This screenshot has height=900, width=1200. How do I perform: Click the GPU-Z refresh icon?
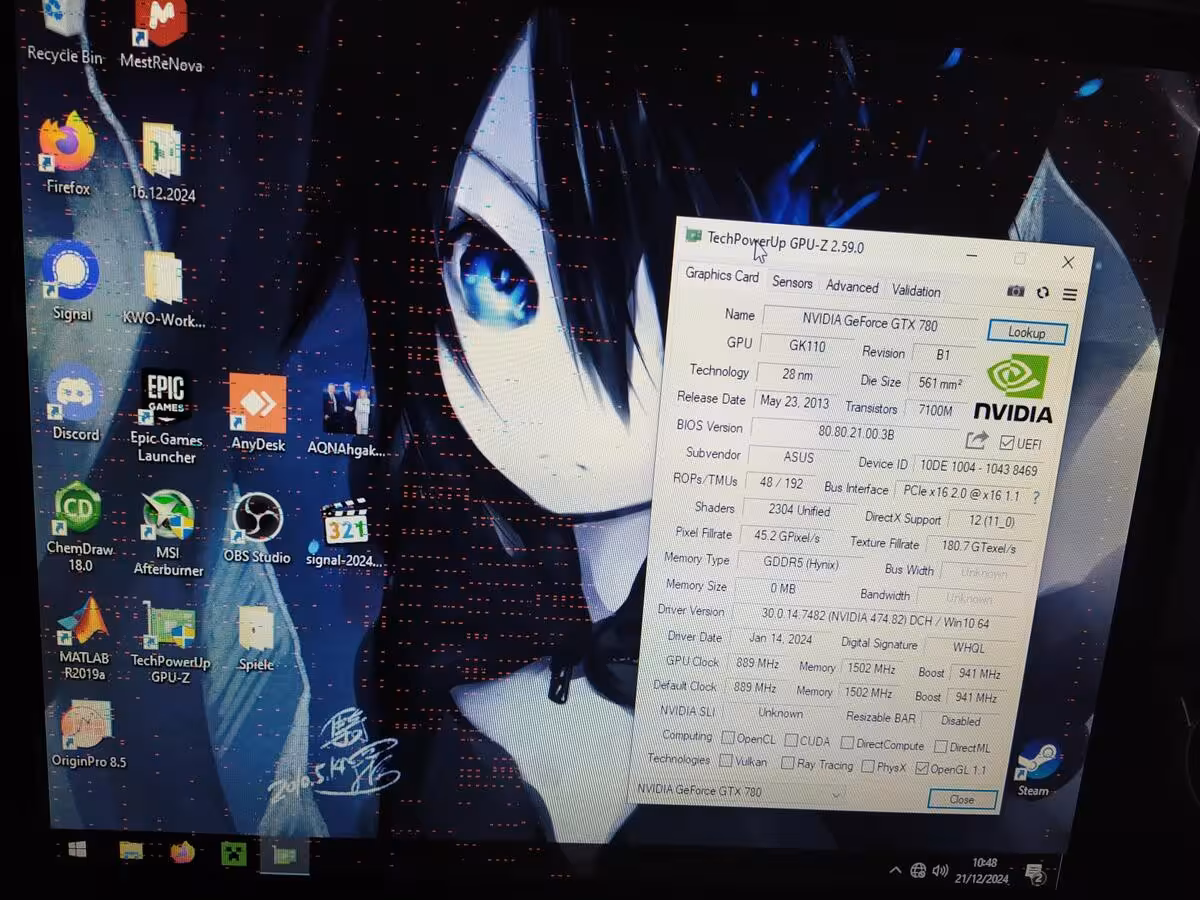pos(1043,293)
